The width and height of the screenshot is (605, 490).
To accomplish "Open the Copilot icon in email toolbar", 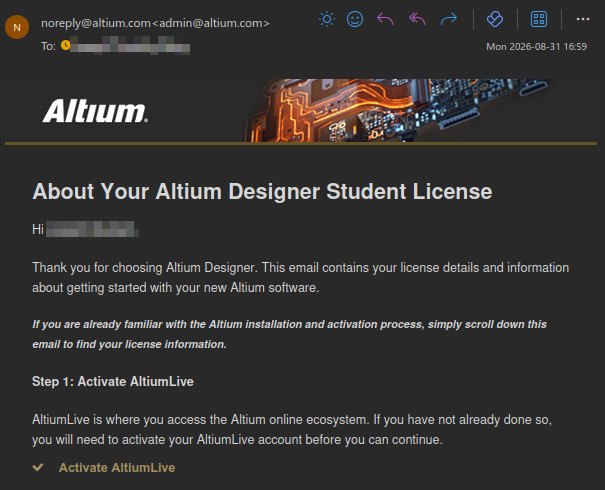I will tap(495, 19).
